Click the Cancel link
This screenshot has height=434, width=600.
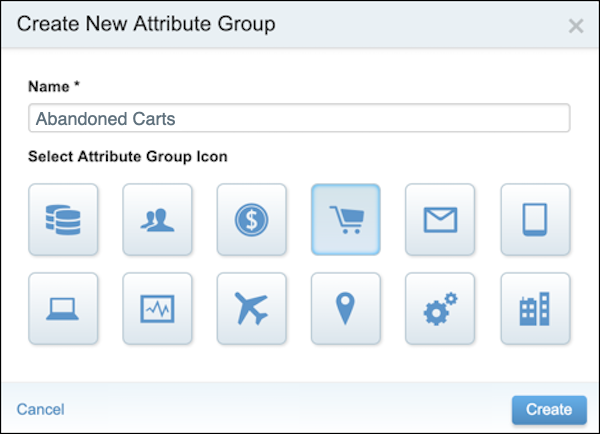(40, 409)
